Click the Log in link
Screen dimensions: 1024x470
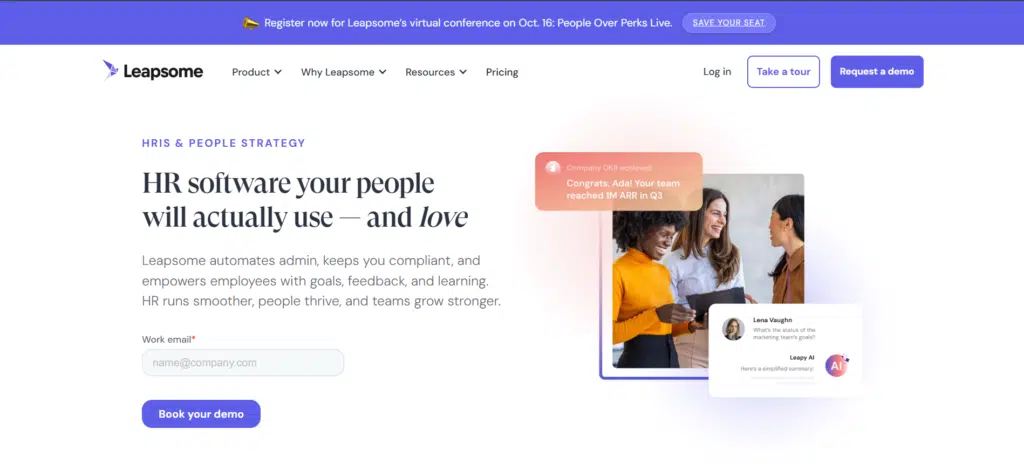pos(717,72)
